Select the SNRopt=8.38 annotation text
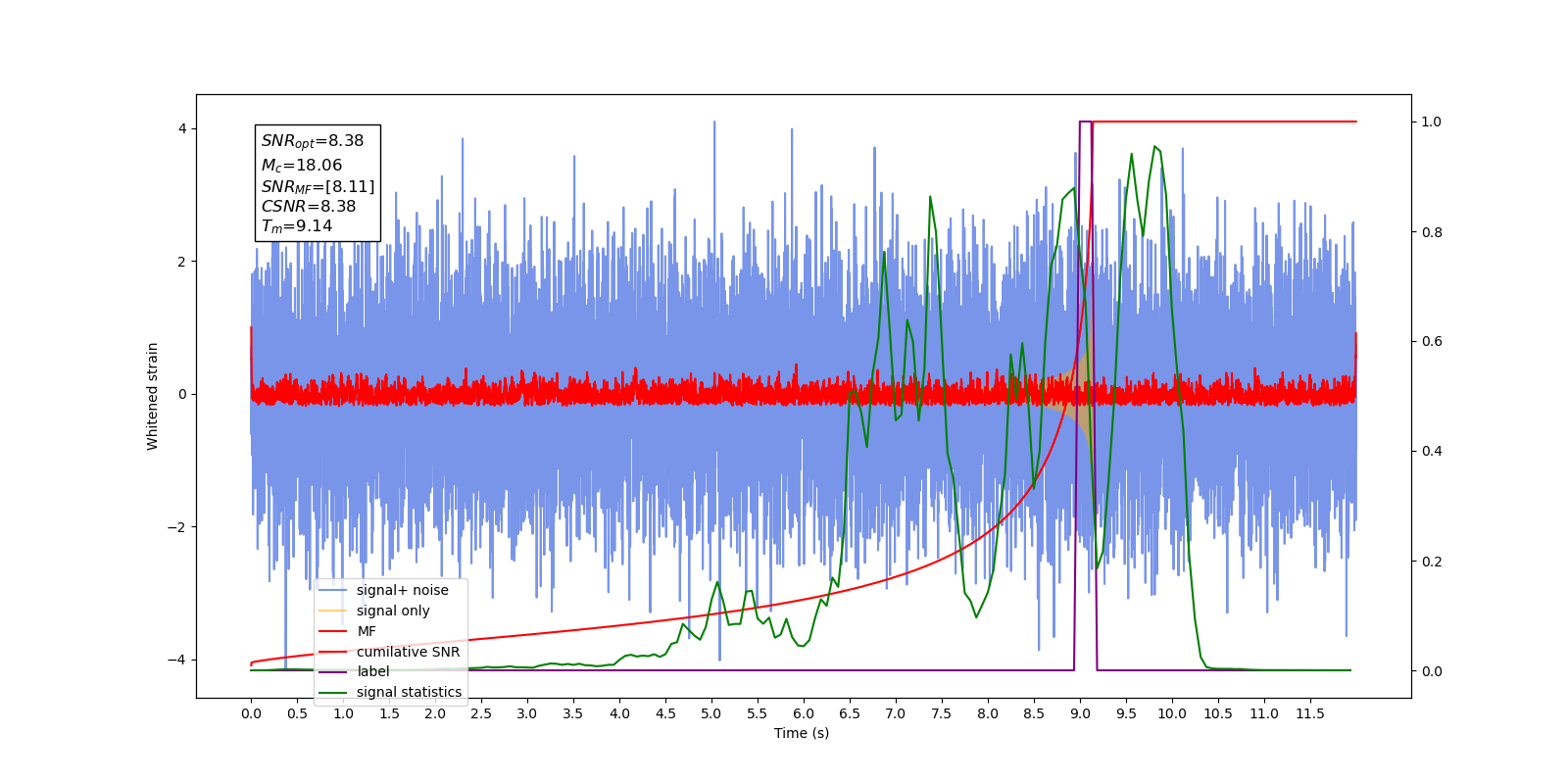The image size is (1568, 784). (313, 141)
